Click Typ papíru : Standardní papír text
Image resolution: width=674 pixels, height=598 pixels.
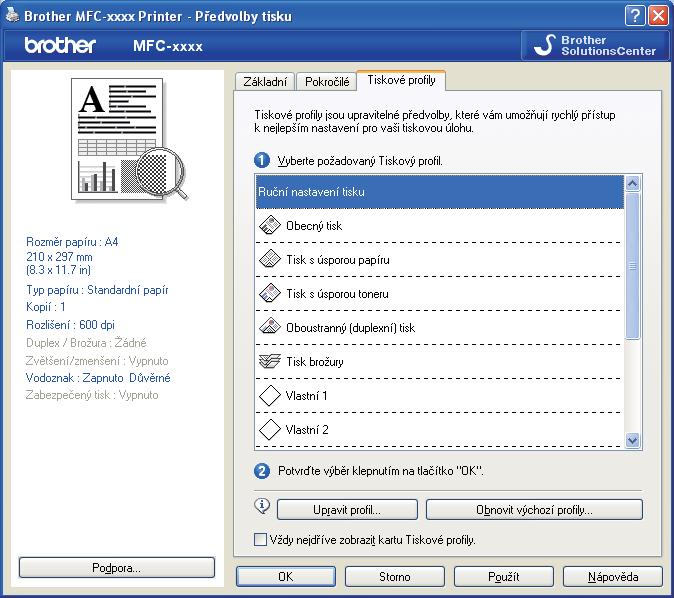pyautogui.click(x=97, y=290)
